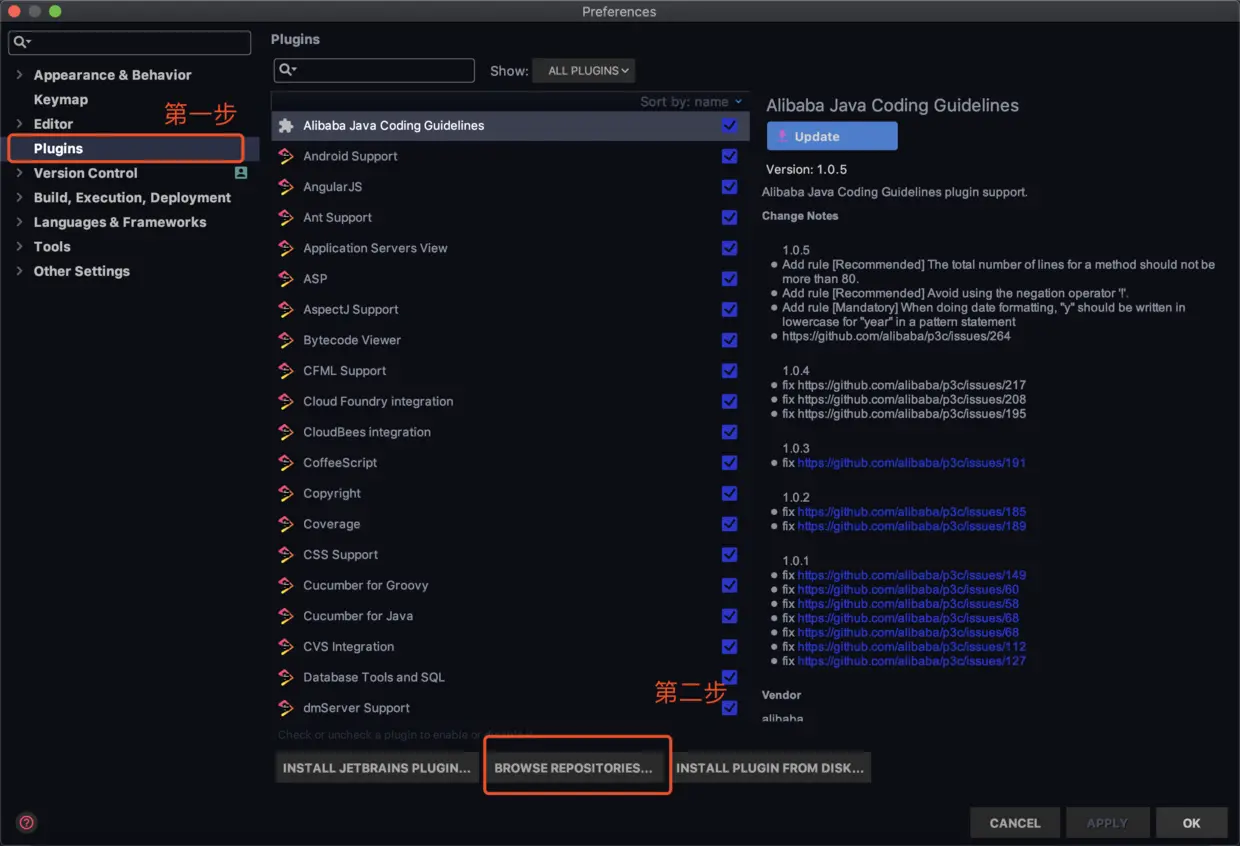The width and height of the screenshot is (1240, 846).
Task: Click Install Plugin From Disk button
Action: pos(770,768)
